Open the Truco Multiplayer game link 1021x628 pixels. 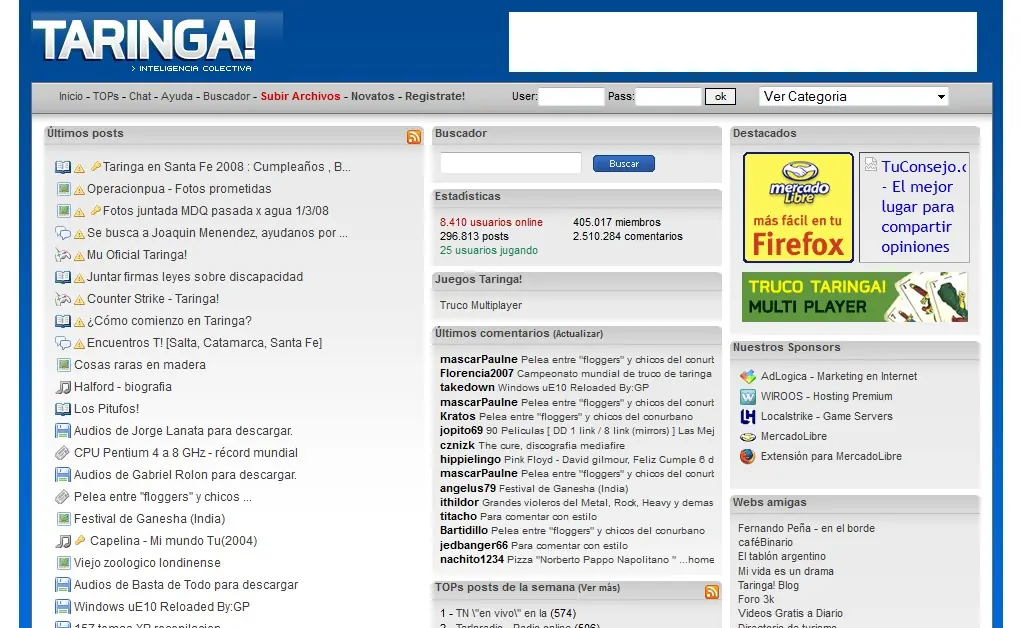(481, 306)
